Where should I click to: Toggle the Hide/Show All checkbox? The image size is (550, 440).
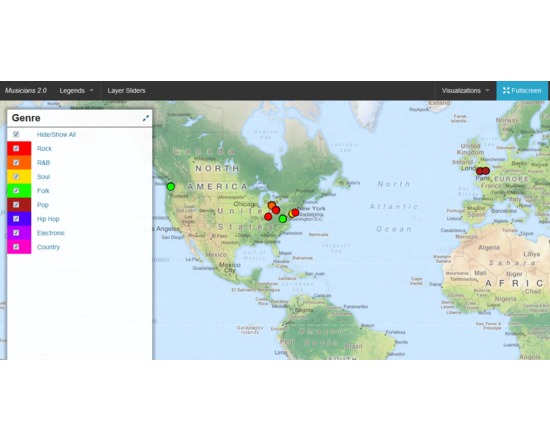(x=16, y=134)
